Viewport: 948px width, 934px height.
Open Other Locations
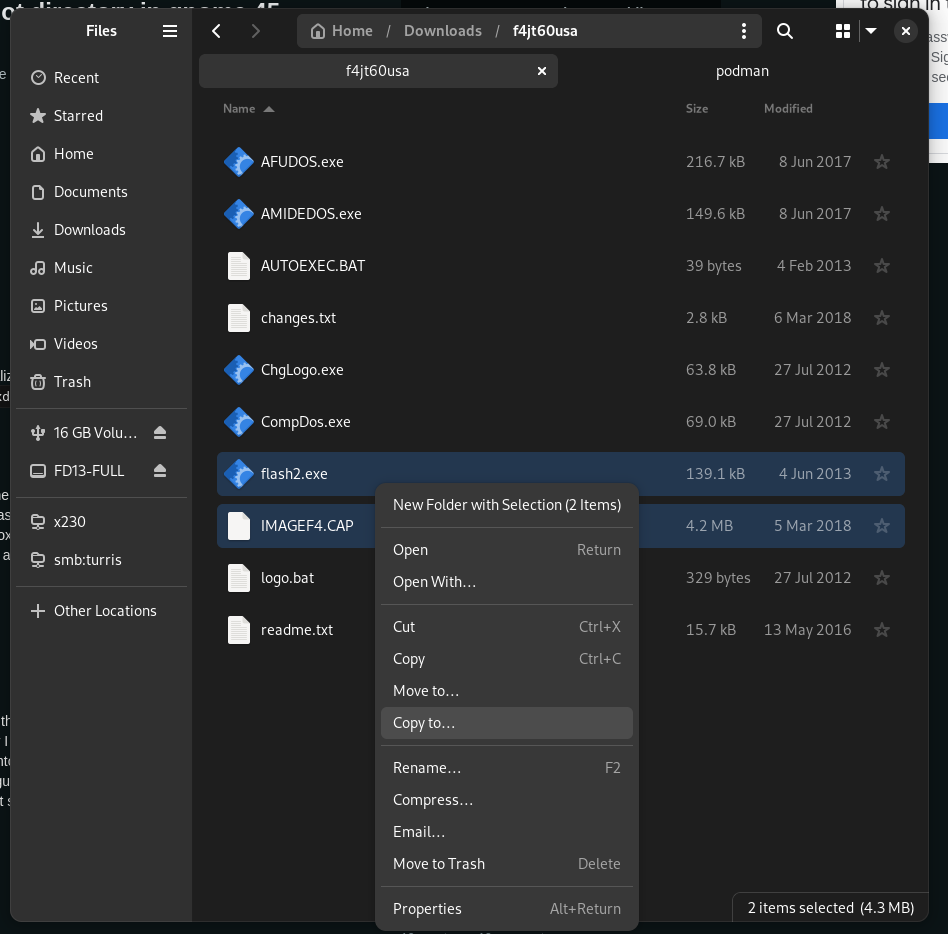101,611
